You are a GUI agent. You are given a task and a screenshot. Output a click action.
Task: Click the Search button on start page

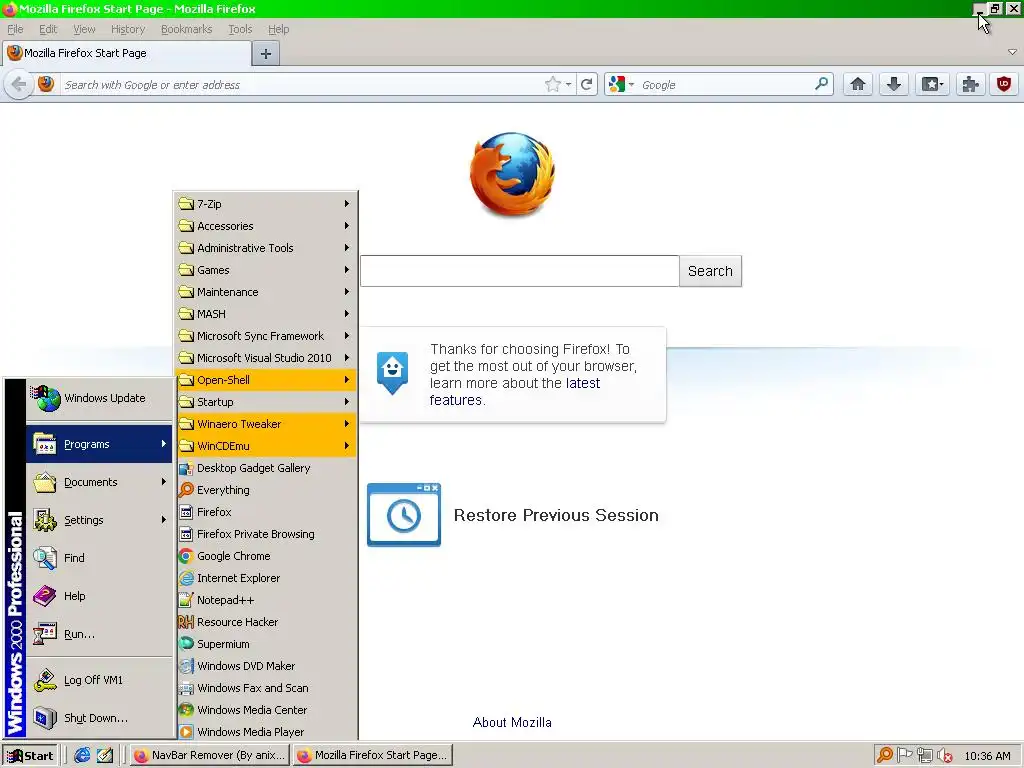(710, 270)
